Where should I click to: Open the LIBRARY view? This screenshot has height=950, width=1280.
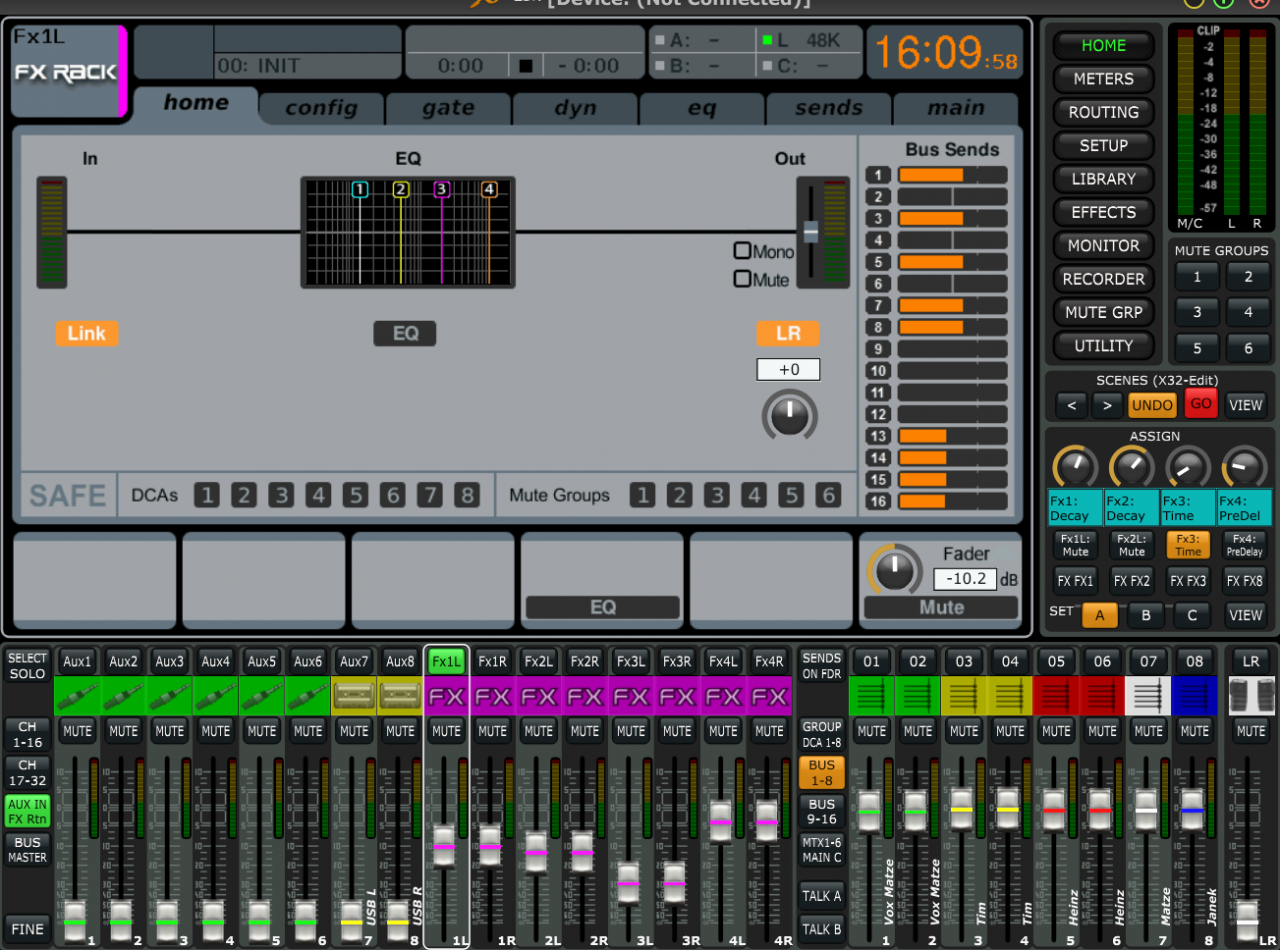click(1103, 179)
